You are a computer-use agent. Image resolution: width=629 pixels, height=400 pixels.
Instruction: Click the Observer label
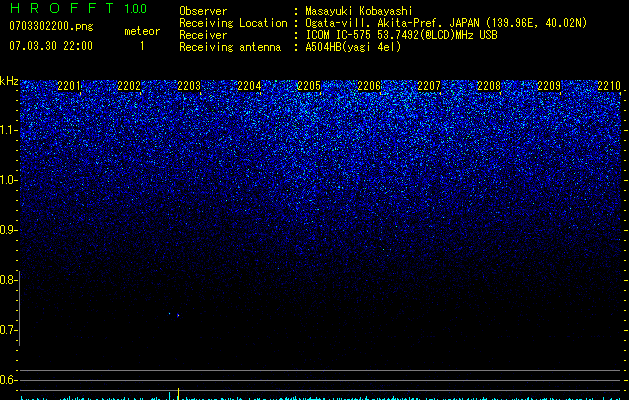(x=203, y=11)
